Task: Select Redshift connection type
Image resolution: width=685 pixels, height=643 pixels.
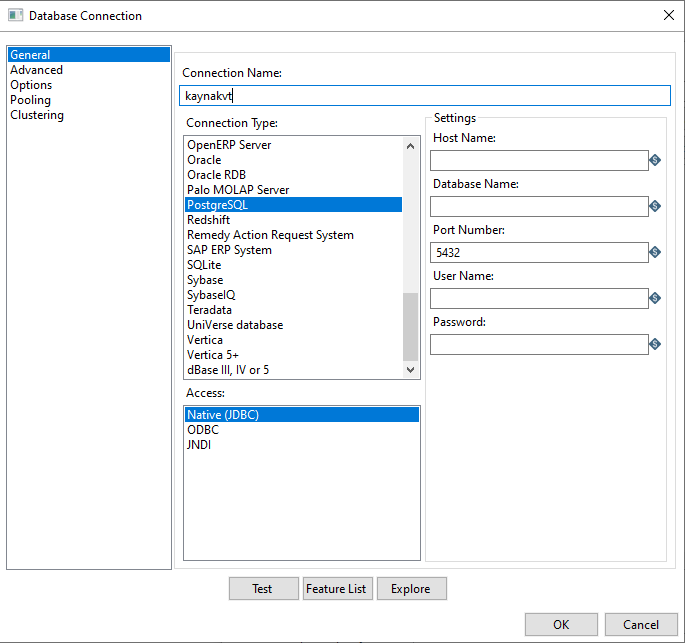Action: coord(293,220)
